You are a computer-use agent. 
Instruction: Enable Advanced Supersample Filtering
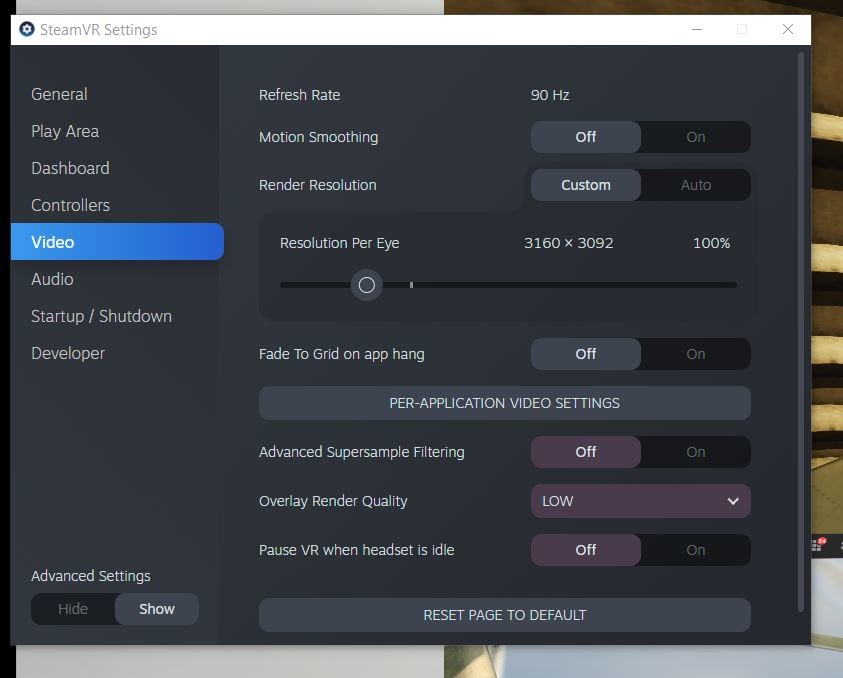[696, 452]
